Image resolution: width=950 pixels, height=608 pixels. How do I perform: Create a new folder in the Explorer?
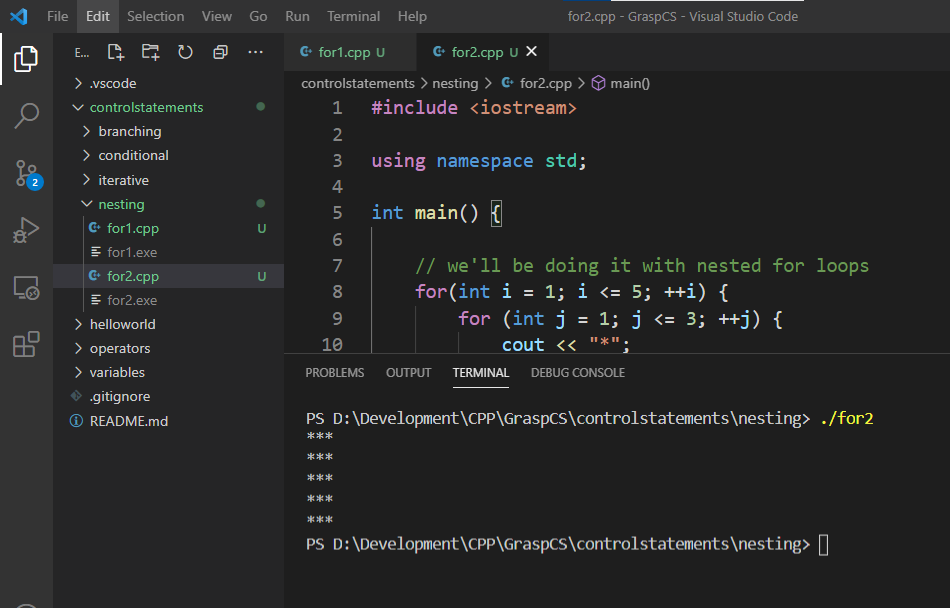click(x=149, y=52)
